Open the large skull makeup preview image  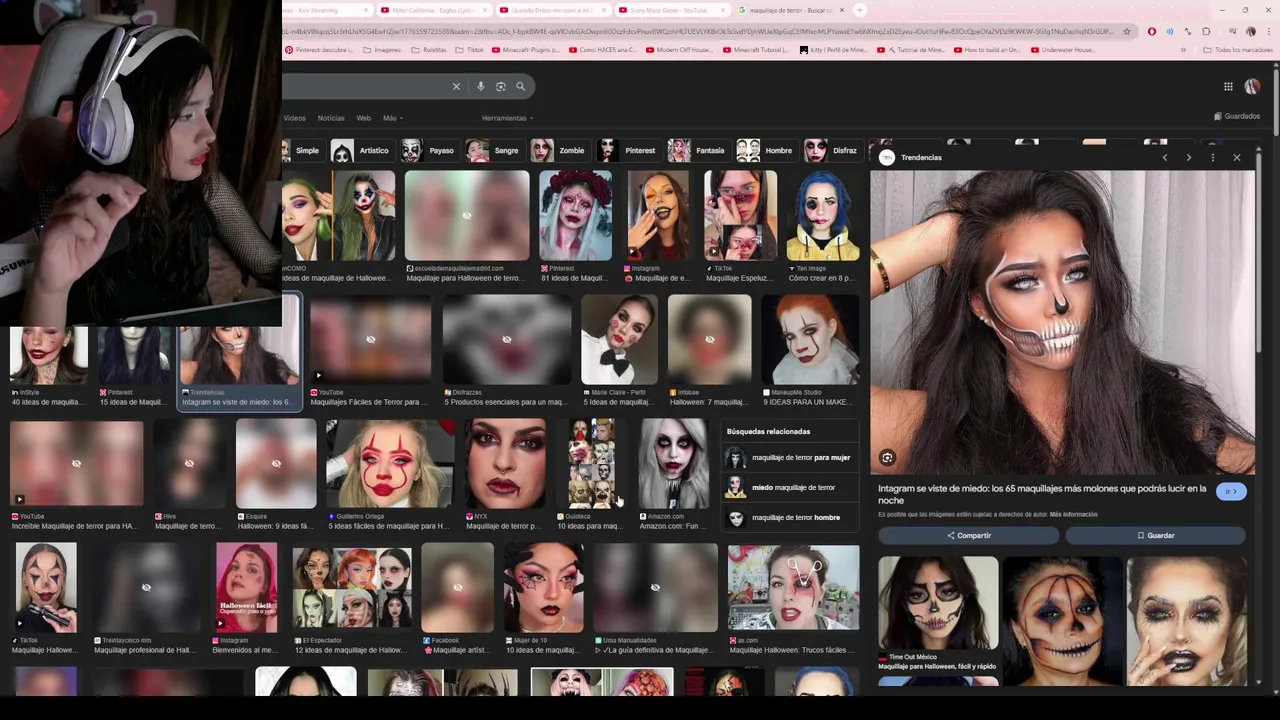(1062, 322)
